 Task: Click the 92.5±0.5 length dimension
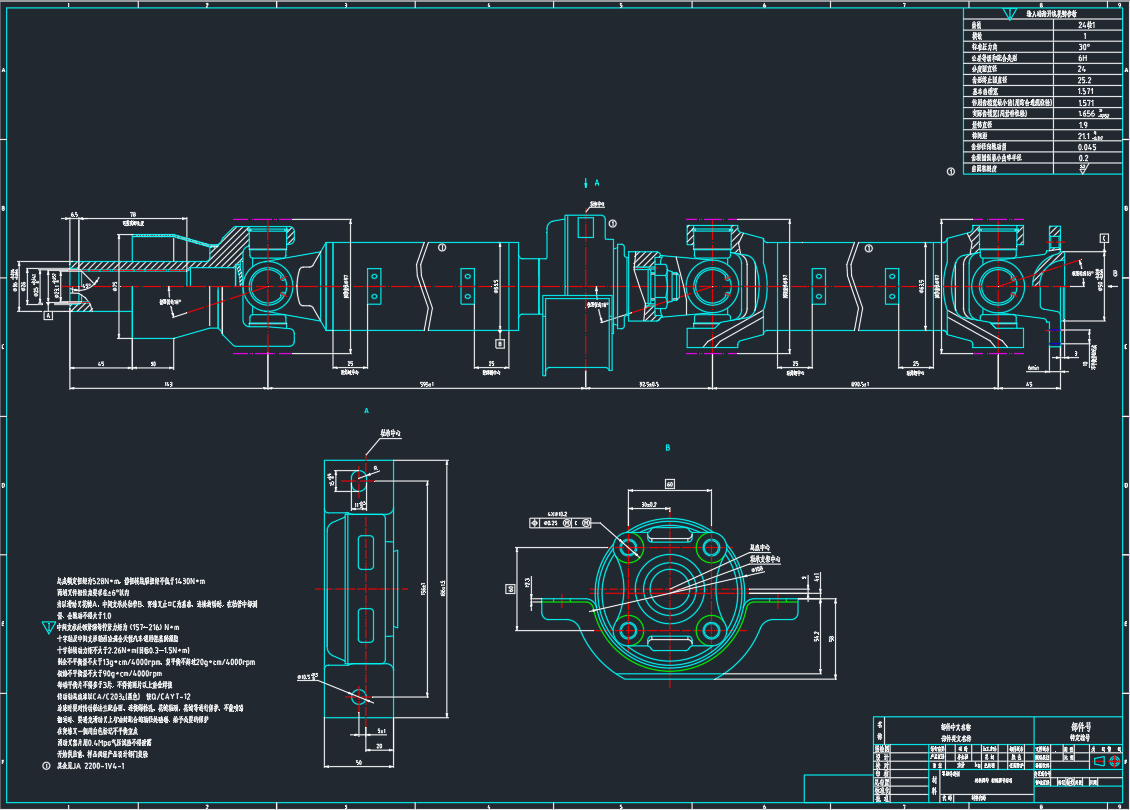[649, 385]
